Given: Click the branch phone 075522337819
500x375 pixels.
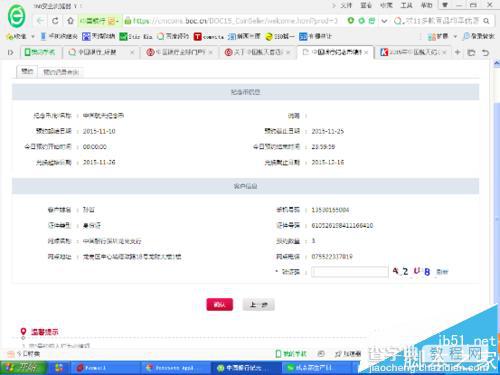Looking at the screenshot, I should pyautogui.click(x=332, y=256).
